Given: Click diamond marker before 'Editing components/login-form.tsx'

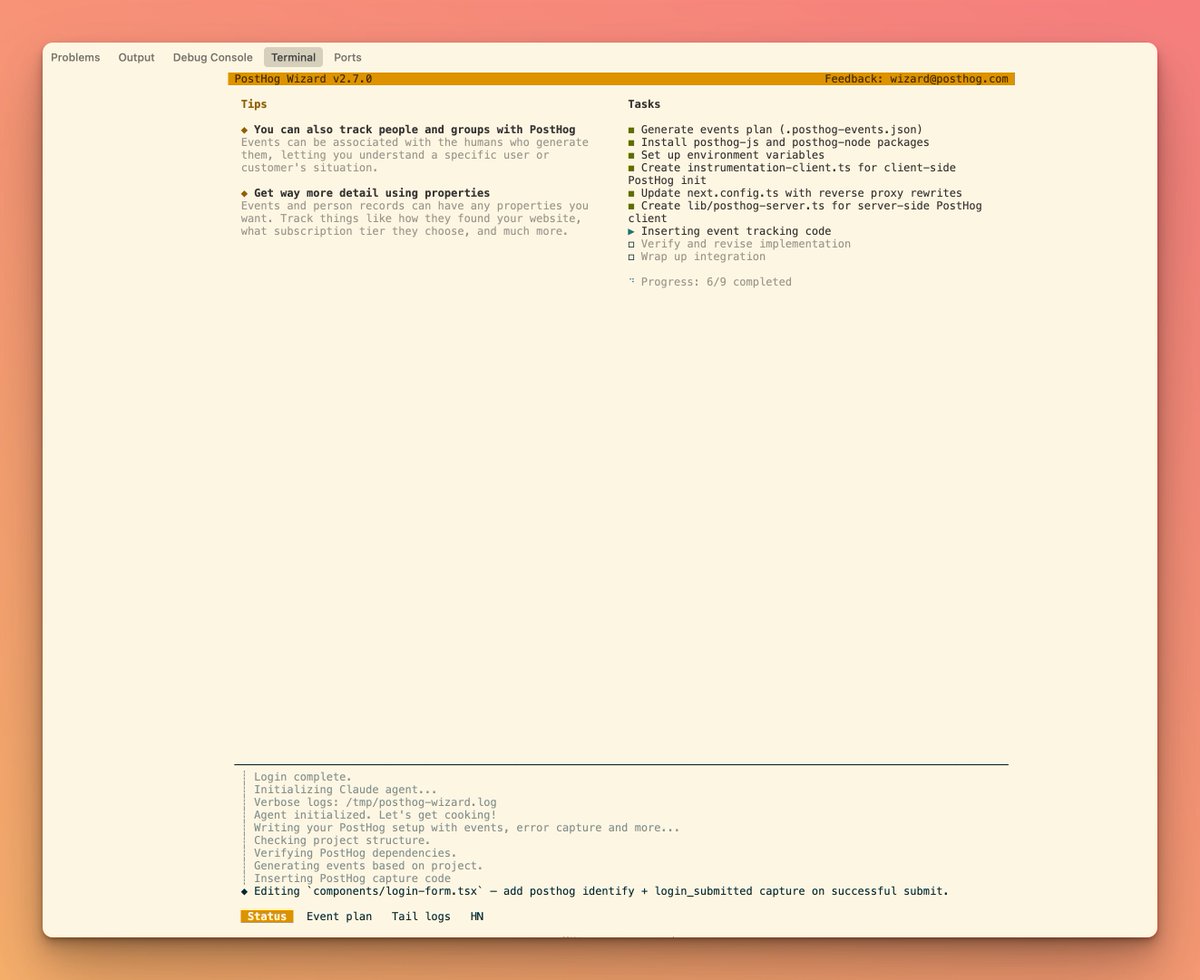Looking at the screenshot, I should (x=244, y=891).
